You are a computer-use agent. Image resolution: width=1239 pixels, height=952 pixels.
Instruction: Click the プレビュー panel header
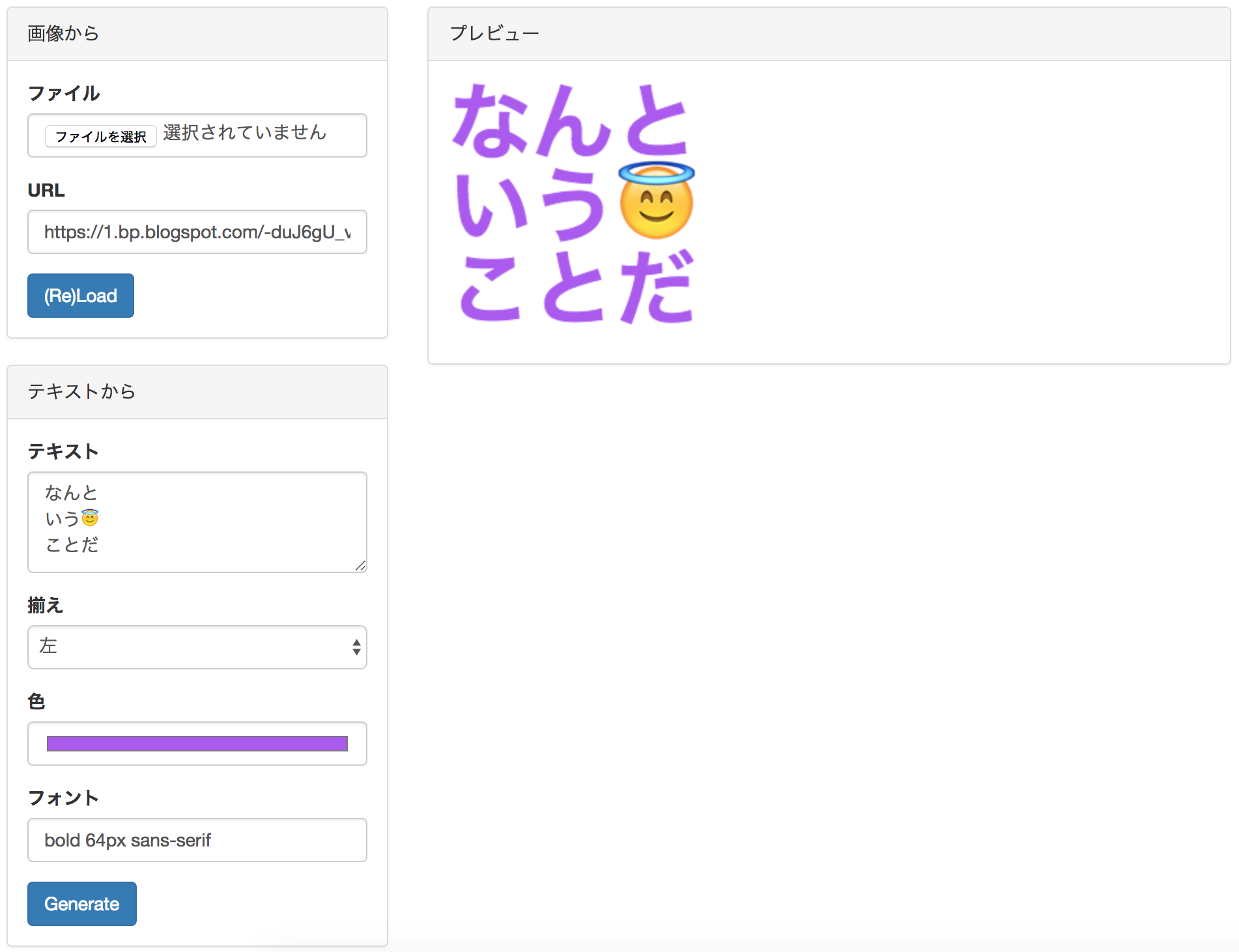coord(494,33)
